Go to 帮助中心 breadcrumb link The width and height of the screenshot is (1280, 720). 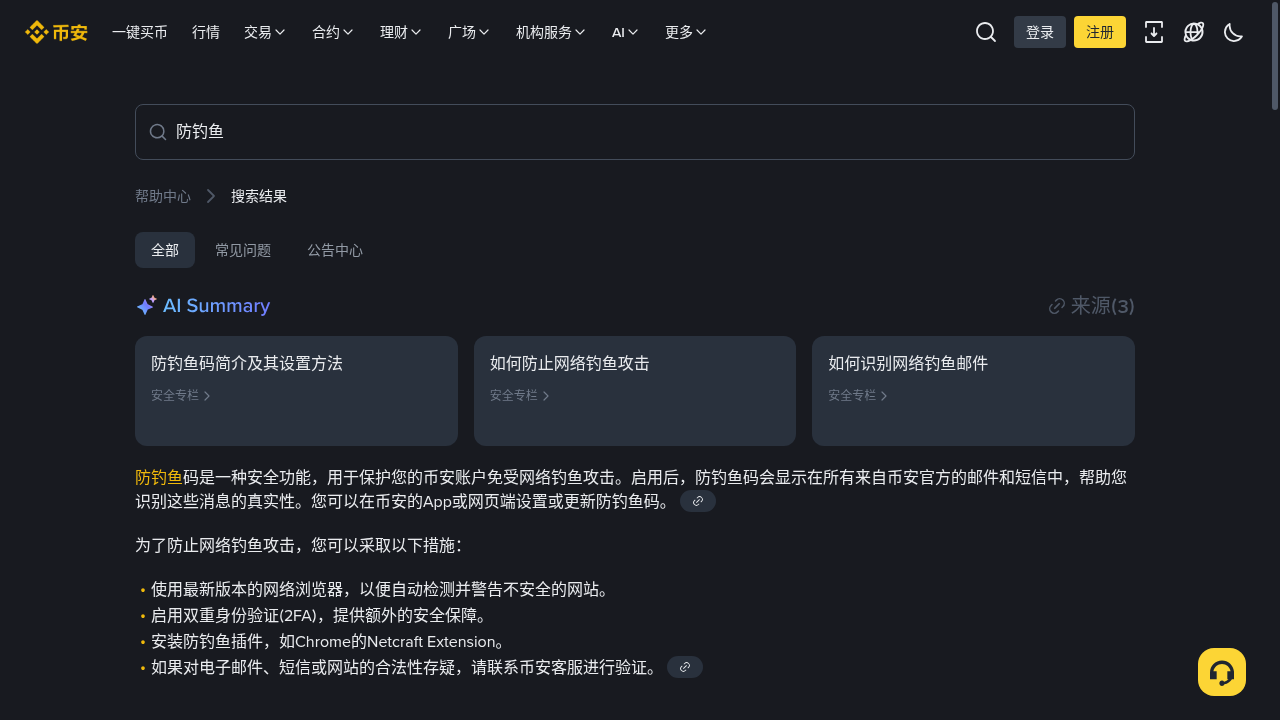[163, 196]
